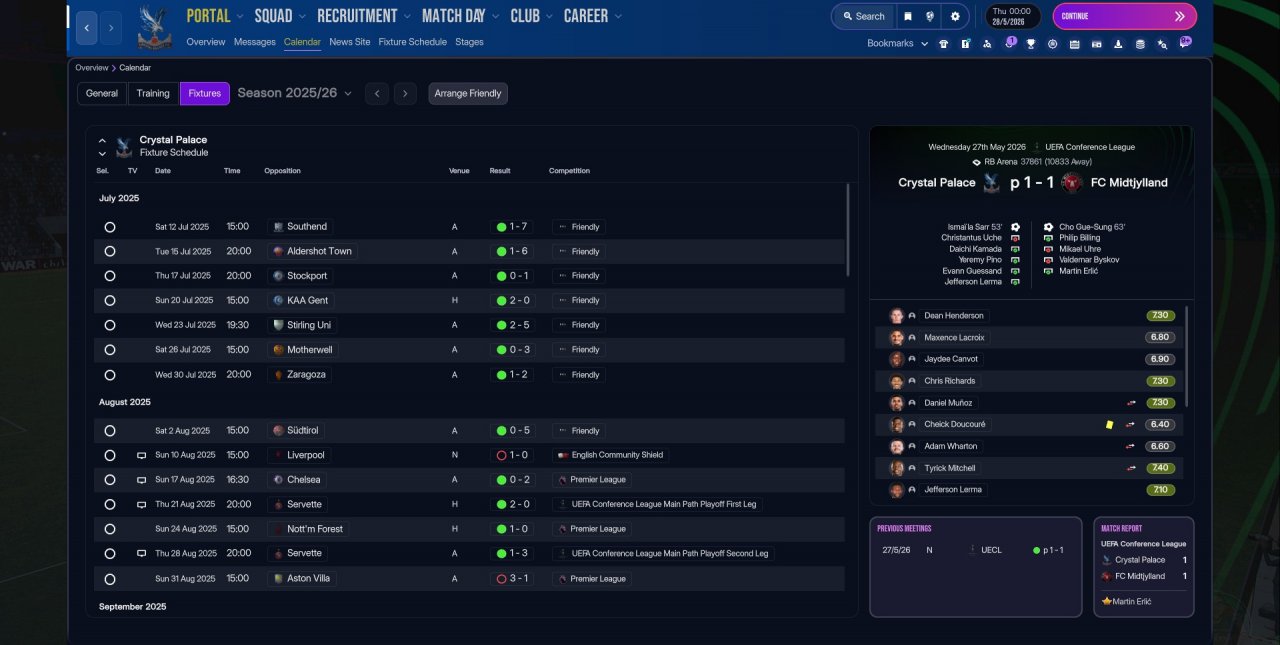
Task: Expand the Match Day menu chevron
Action: coord(494,16)
